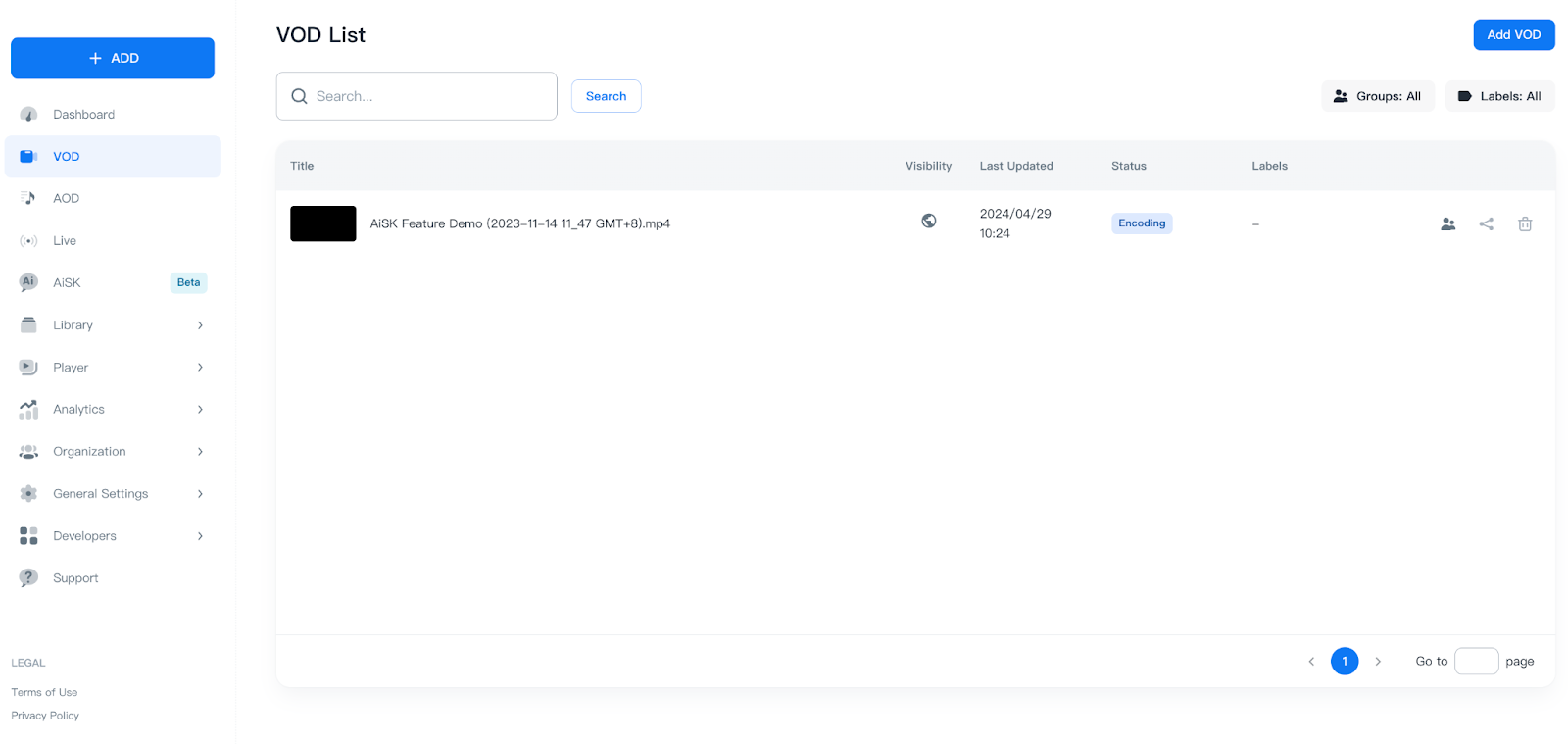Click the globe visibility icon in video row
Image resolution: width=1568 pixels, height=744 pixels.
tap(928, 222)
